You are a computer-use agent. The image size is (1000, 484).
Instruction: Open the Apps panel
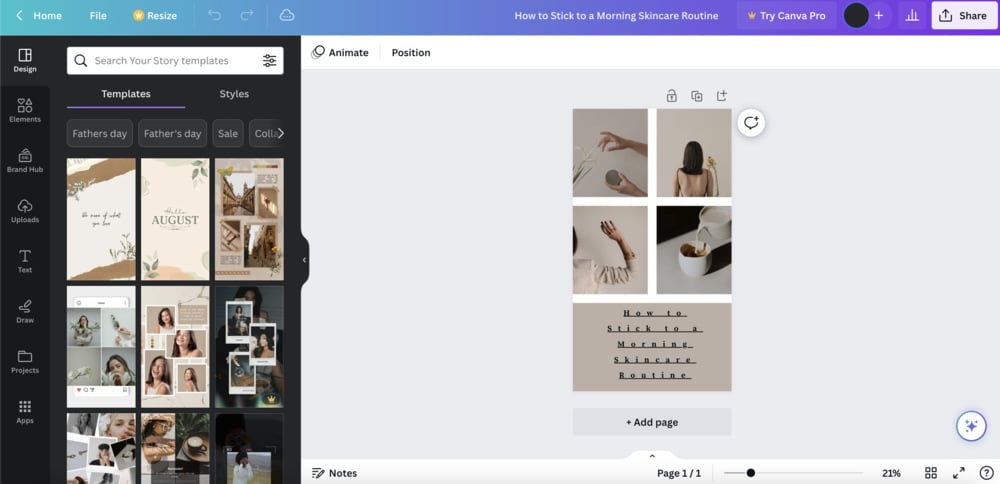[25, 412]
